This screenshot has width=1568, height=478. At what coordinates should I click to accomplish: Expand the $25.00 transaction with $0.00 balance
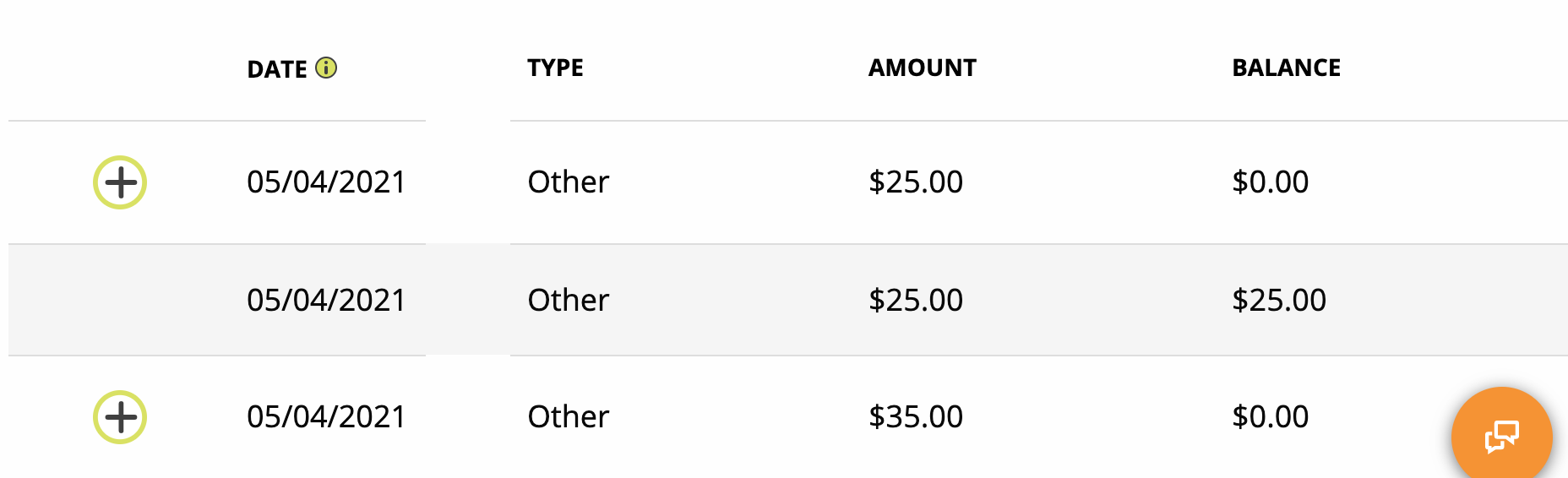120,182
